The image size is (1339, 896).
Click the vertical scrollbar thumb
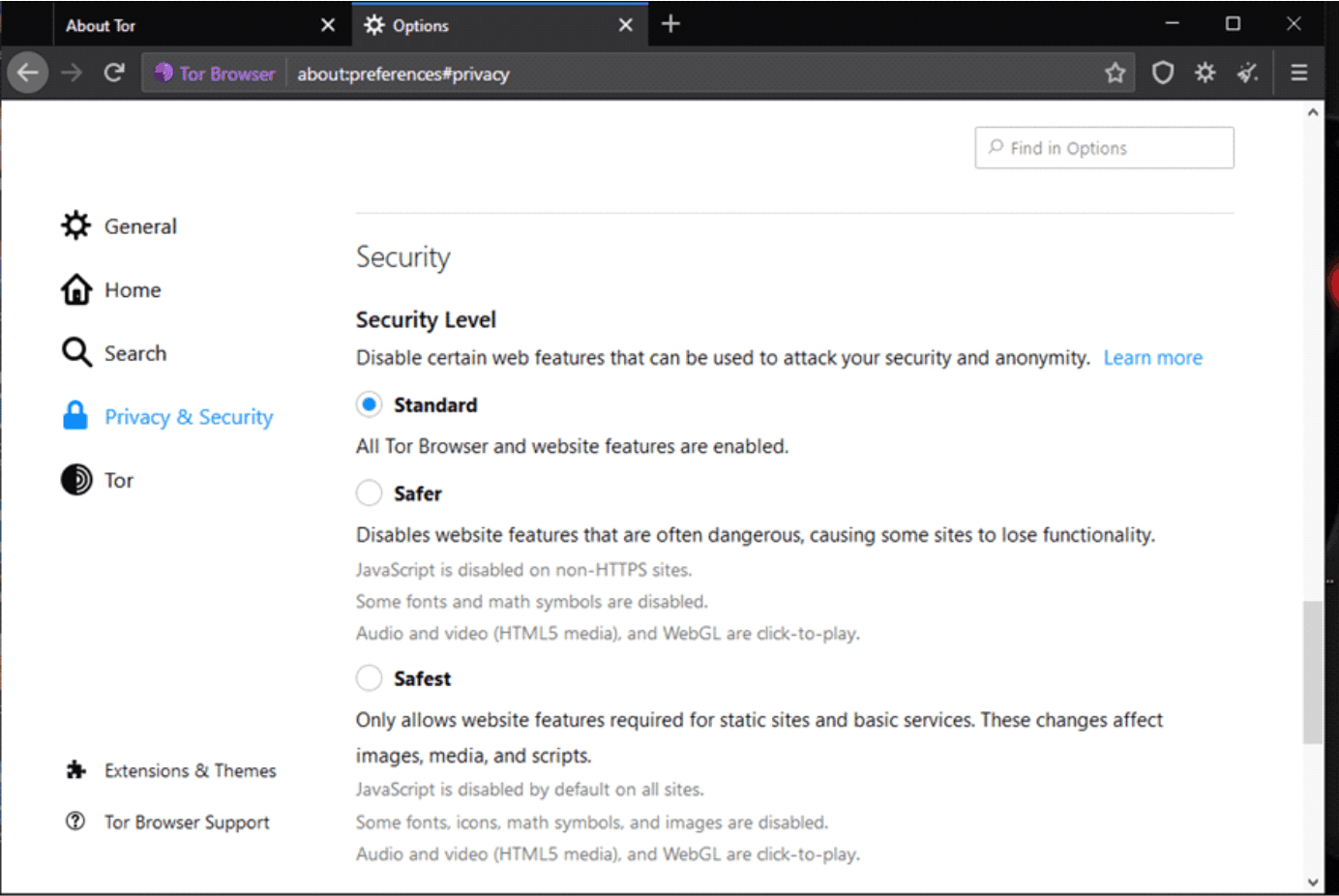[1313, 672]
